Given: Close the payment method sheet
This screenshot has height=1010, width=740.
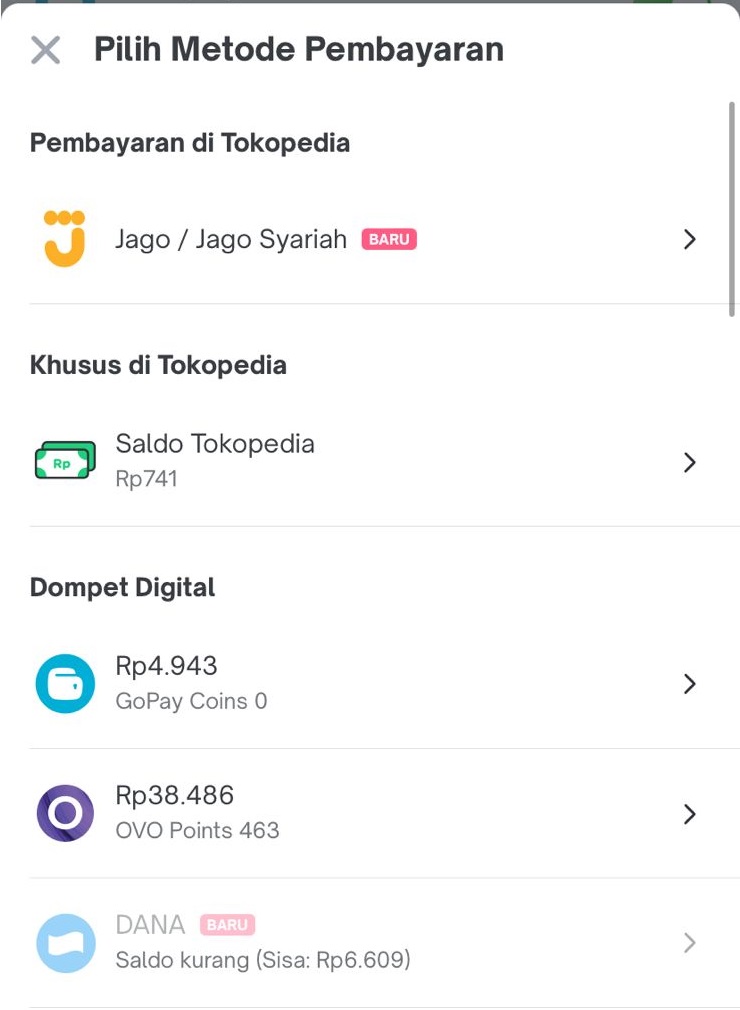Looking at the screenshot, I should [46, 50].
